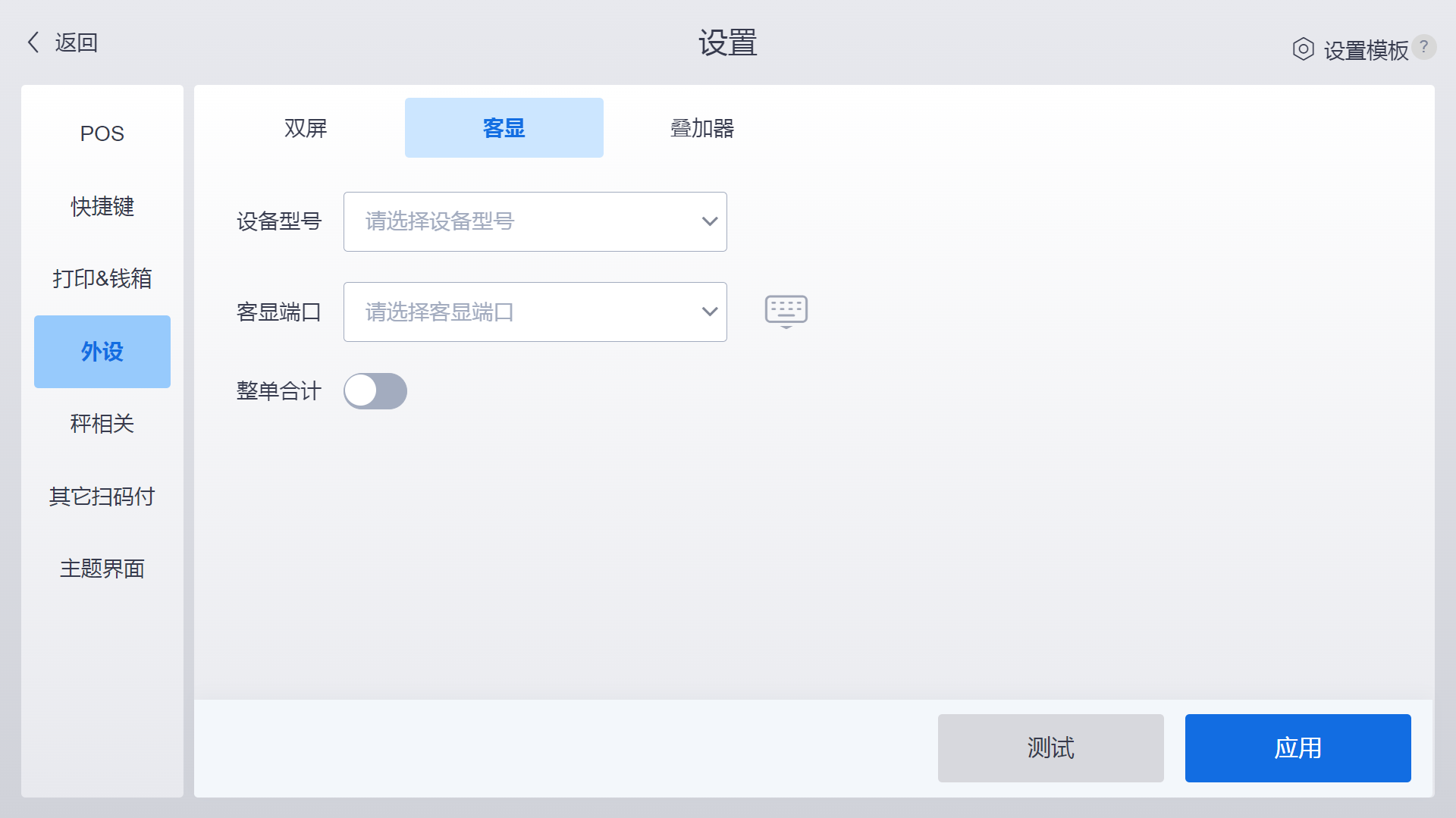Toggle the 整单合计 switch
Screen dimensions: 1456x818
tap(375, 391)
